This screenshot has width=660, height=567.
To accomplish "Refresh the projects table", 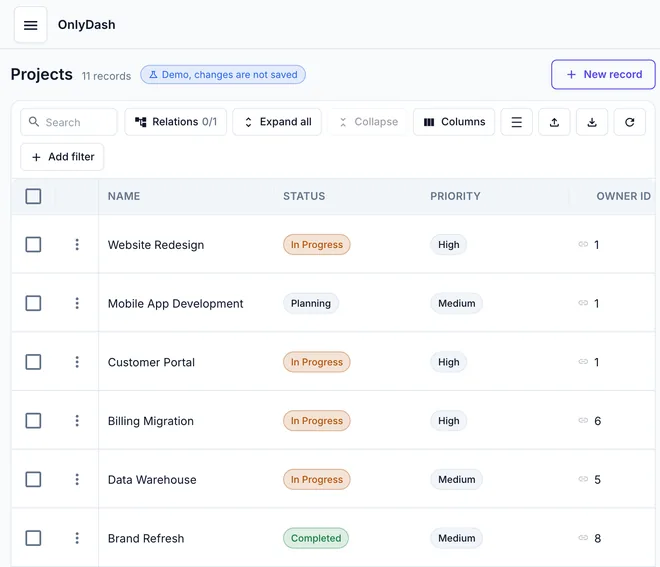I will (630, 122).
